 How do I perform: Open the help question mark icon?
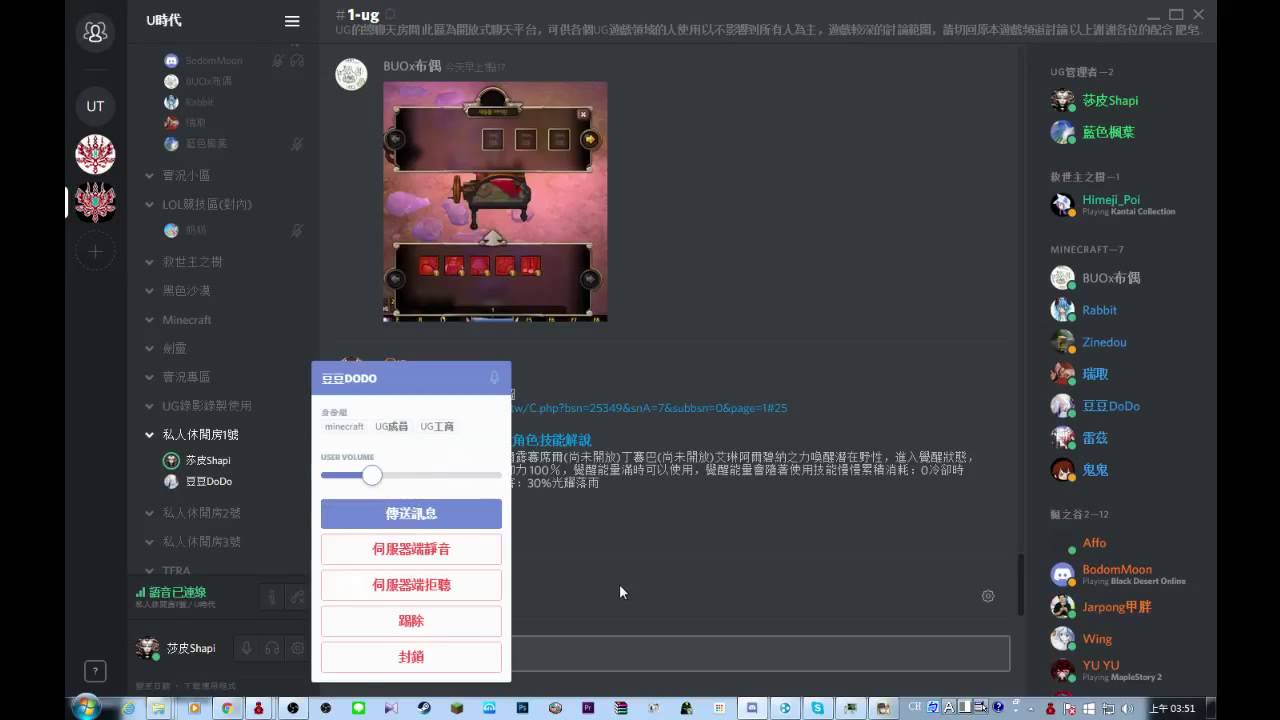(95, 671)
